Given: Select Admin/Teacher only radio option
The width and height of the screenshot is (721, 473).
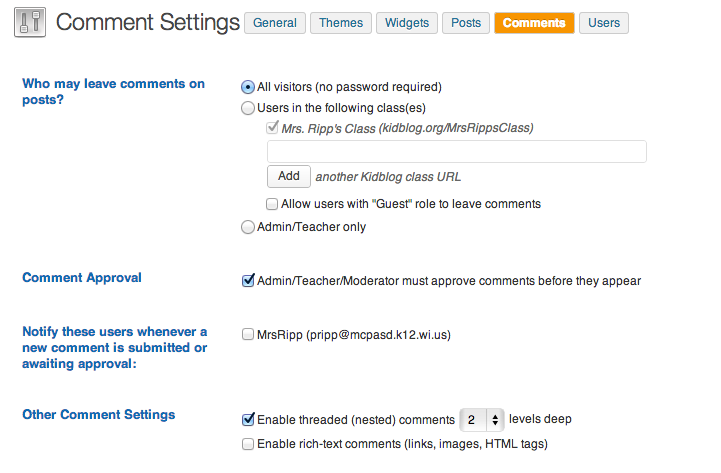Looking at the screenshot, I should [248, 227].
